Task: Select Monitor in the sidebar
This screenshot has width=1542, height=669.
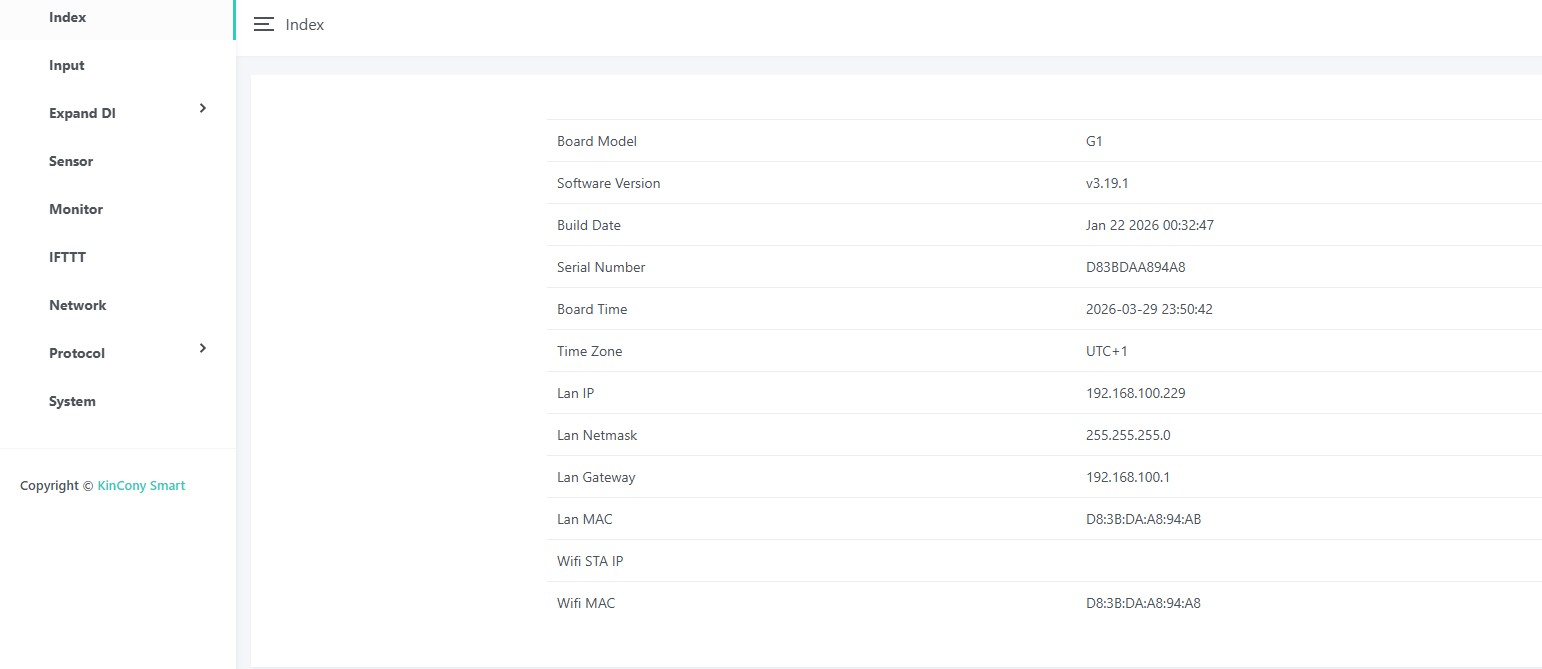Action: pos(76,209)
